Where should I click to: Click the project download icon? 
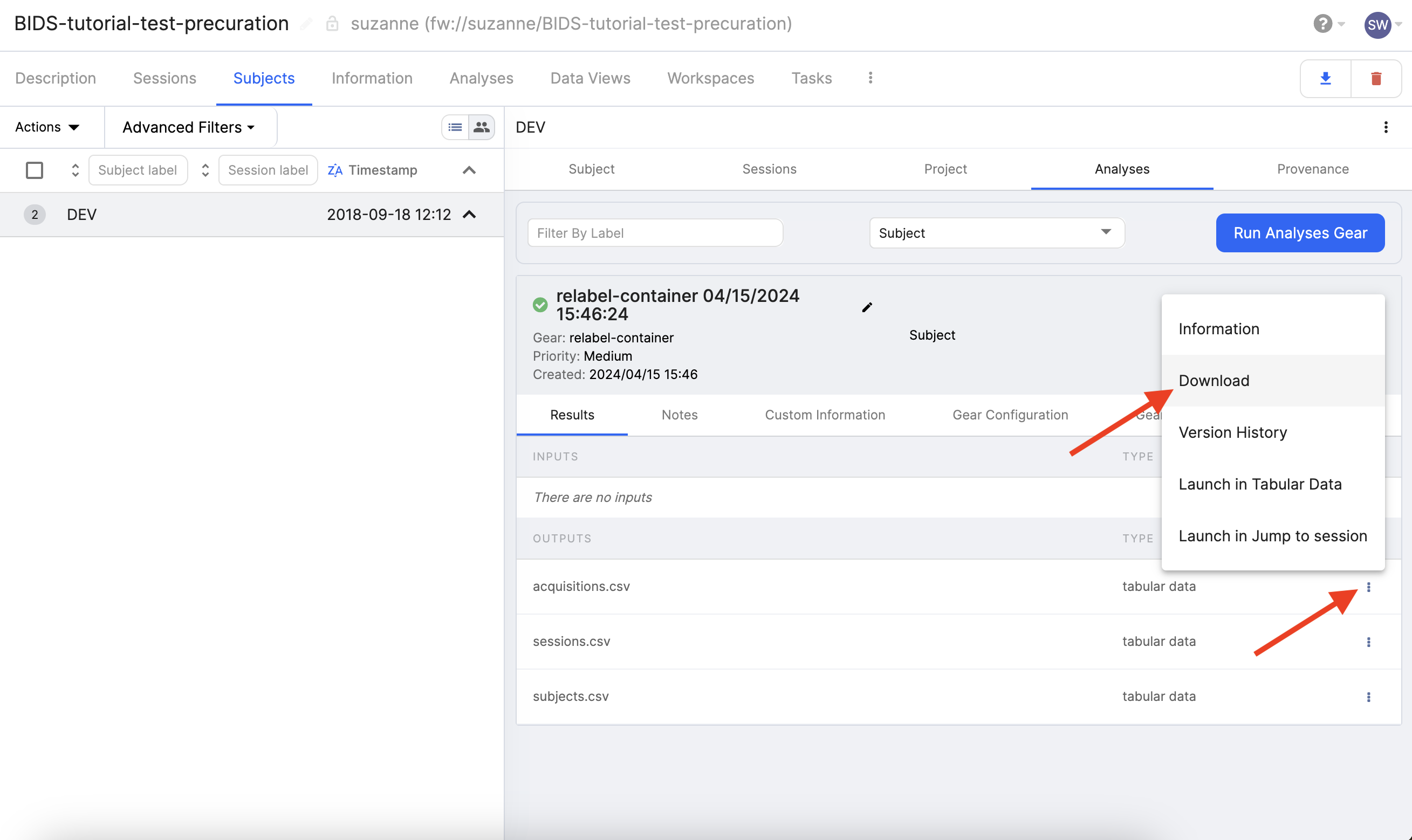[1325, 78]
